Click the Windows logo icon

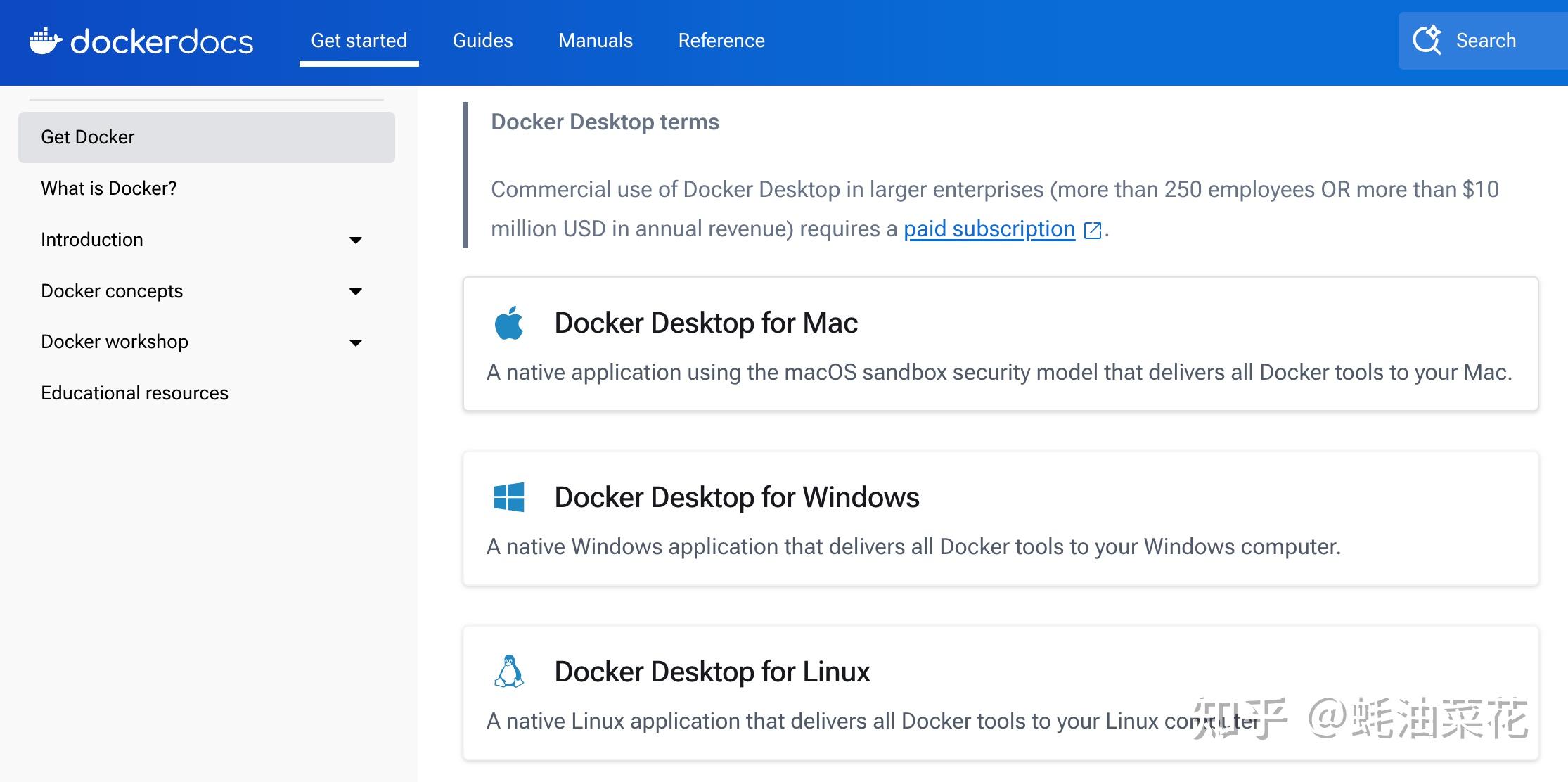[x=509, y=497]
